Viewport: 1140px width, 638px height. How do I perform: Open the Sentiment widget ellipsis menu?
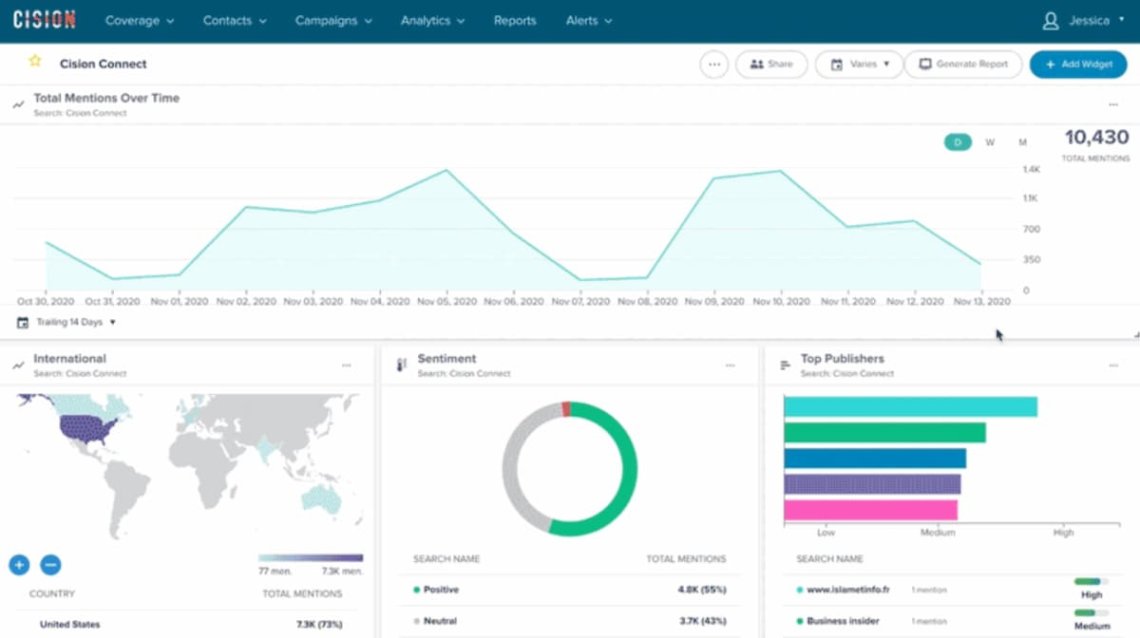pyautogui.click(x=730, y=365)
